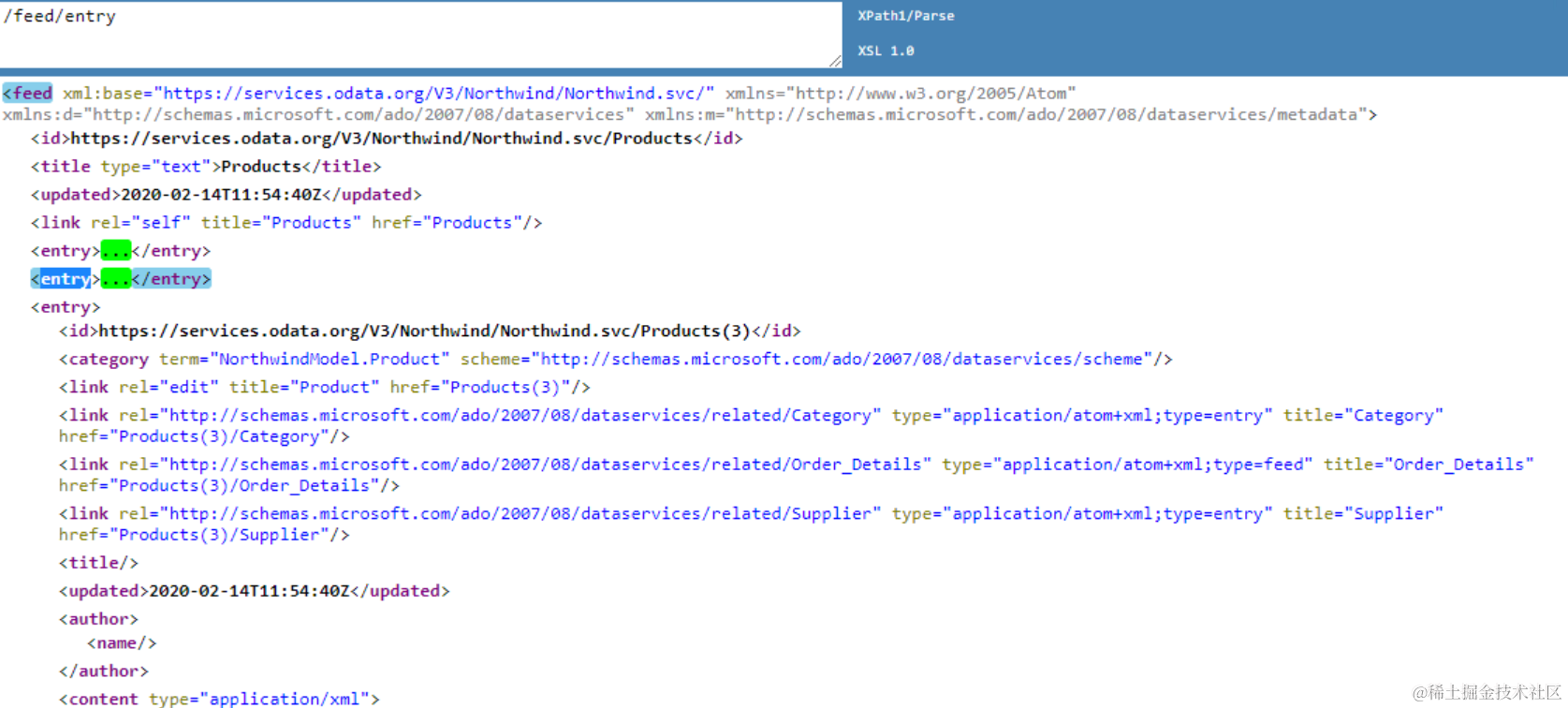Click the opening author tag

pyautogui.click(x=99, y=619)
